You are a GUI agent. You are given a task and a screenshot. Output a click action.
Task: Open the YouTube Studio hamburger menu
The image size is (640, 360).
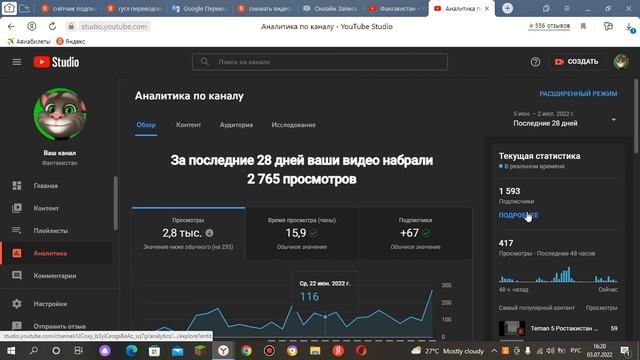coord(17,62)
